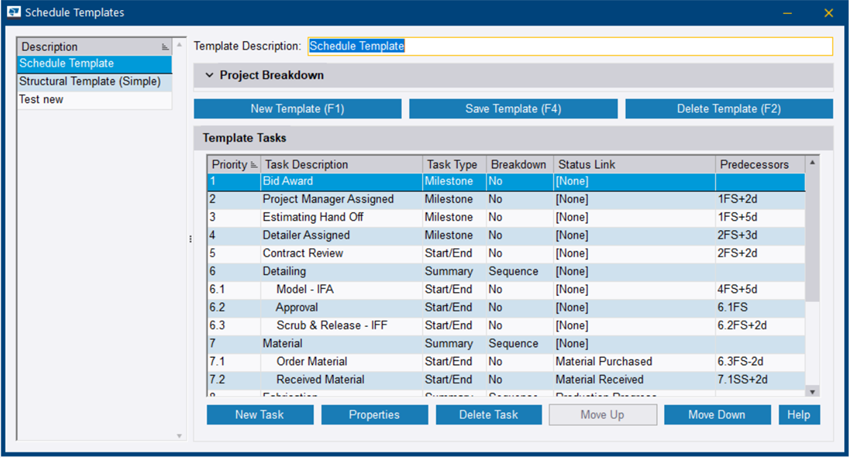Click the Description column sort icon
This screenshot has height=459, width=849.
[x=165, y=47]
